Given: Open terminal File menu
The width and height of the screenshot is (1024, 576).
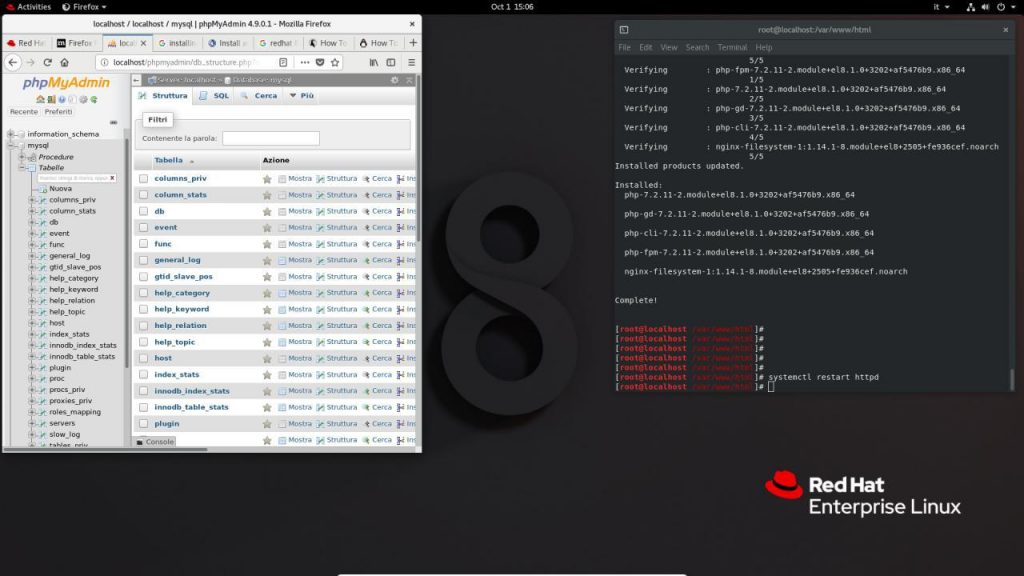Looking at the screenshot, I should pyautogui.click(x=624, y=47).
